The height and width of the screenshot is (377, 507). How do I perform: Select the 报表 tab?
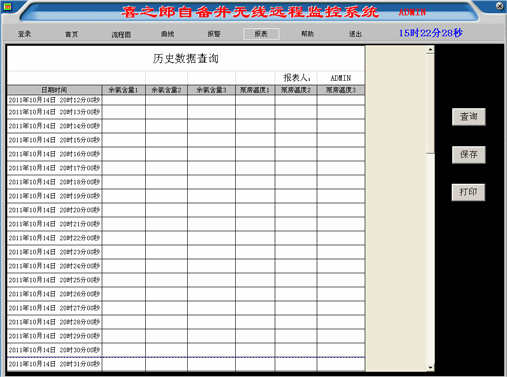click(x=261, y=34)
